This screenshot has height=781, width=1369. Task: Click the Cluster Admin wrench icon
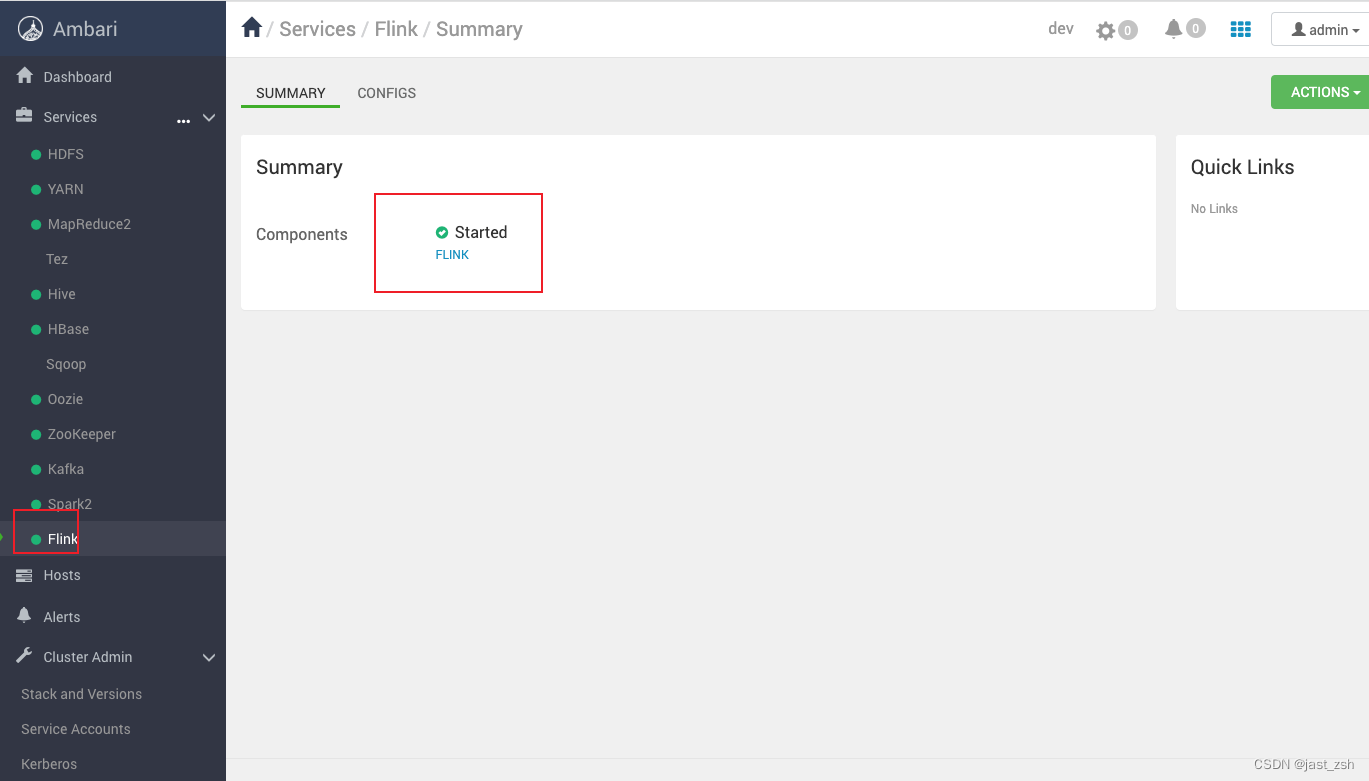(x=25, y=656)
